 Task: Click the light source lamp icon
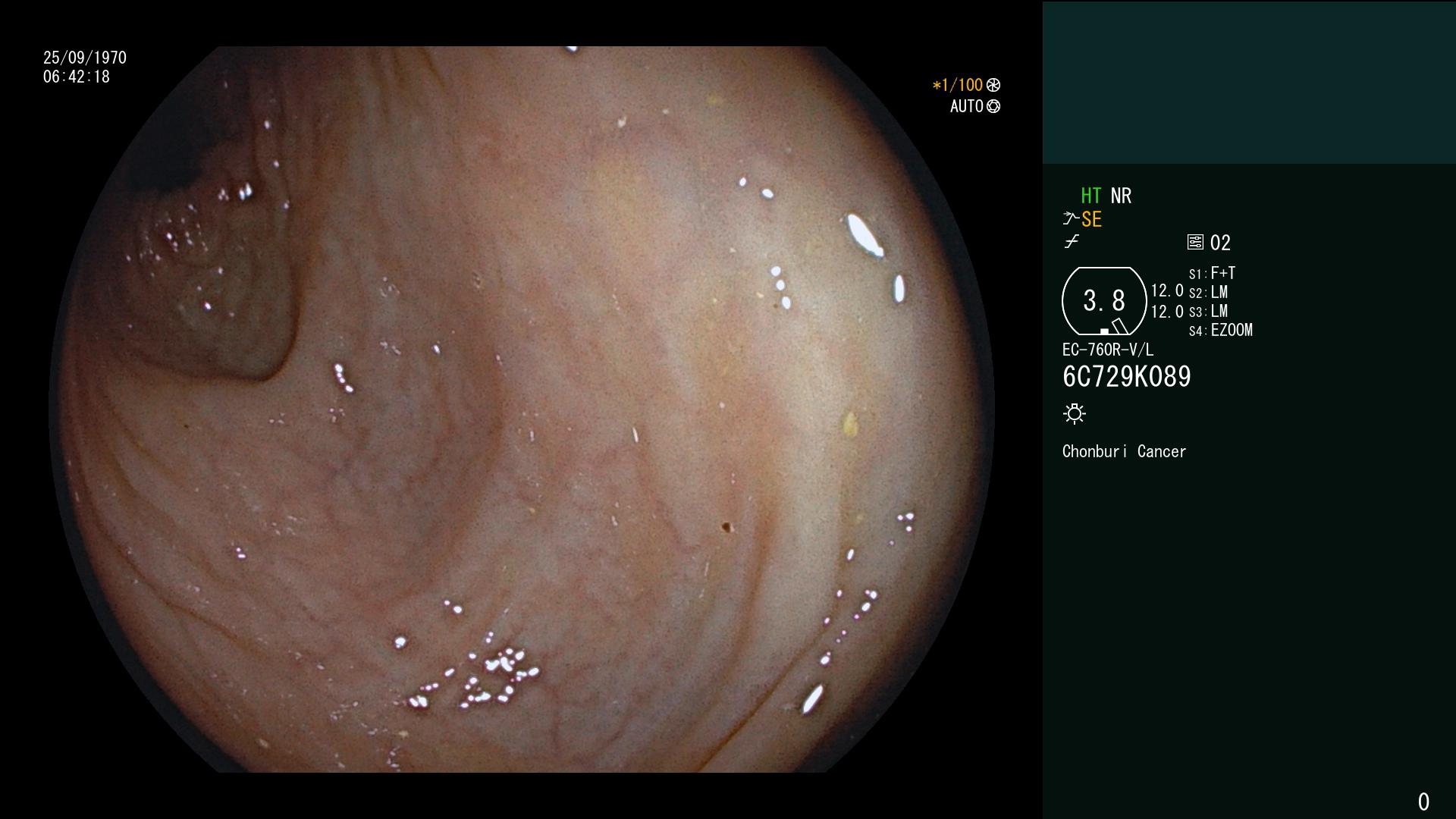(x=1075, y=413)
